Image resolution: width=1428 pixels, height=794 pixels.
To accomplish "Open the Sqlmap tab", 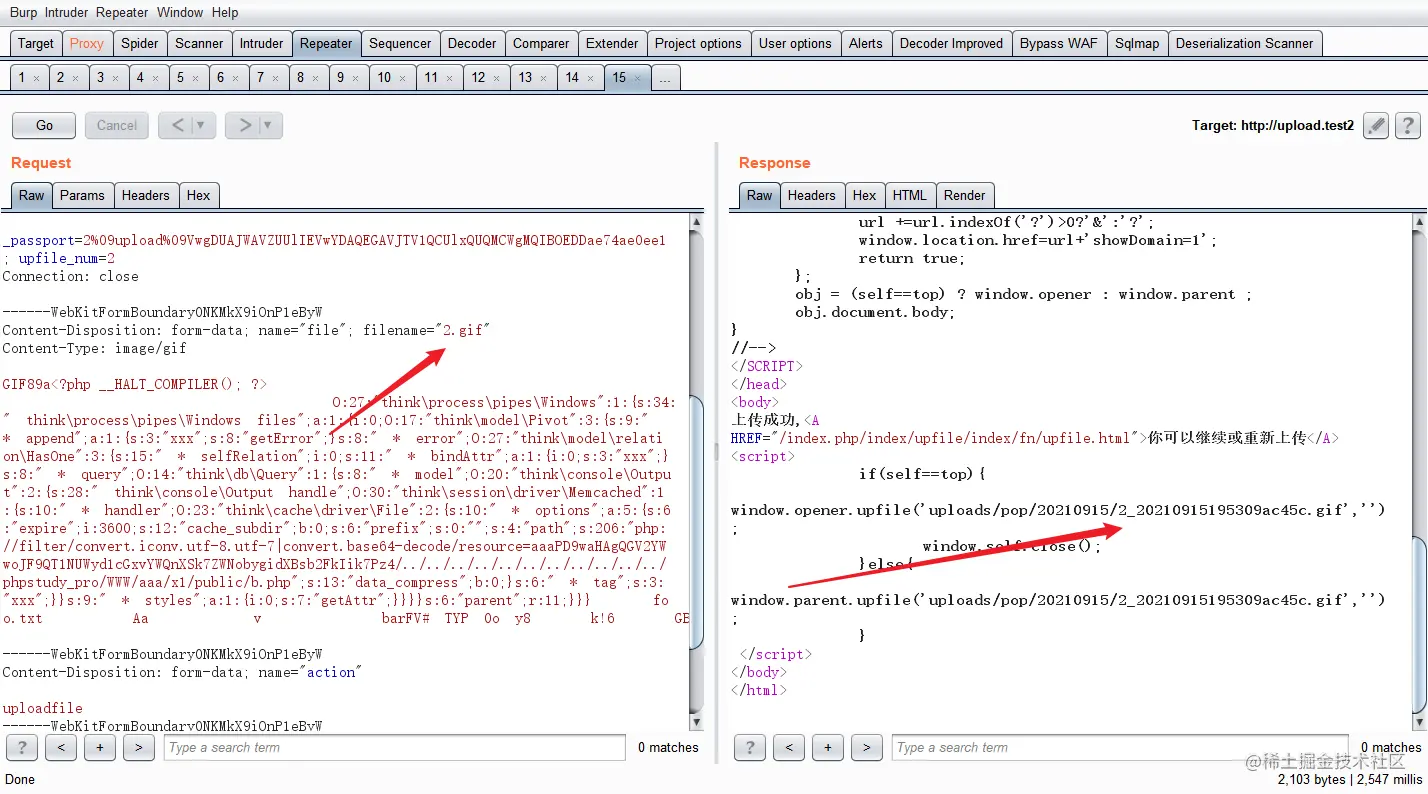I will coord(1137,43).
